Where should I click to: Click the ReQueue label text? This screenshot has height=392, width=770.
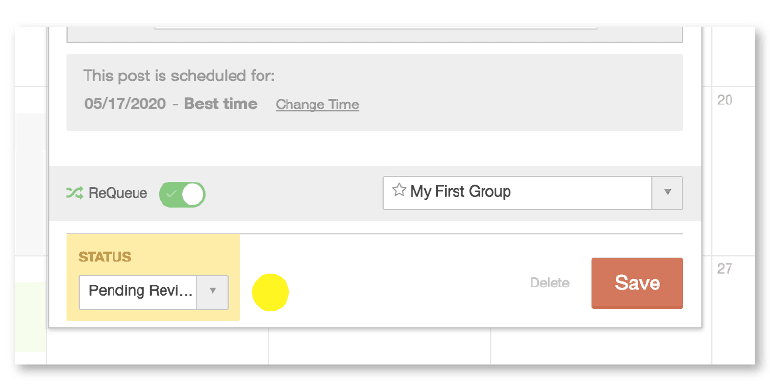(x=118, y=193)
